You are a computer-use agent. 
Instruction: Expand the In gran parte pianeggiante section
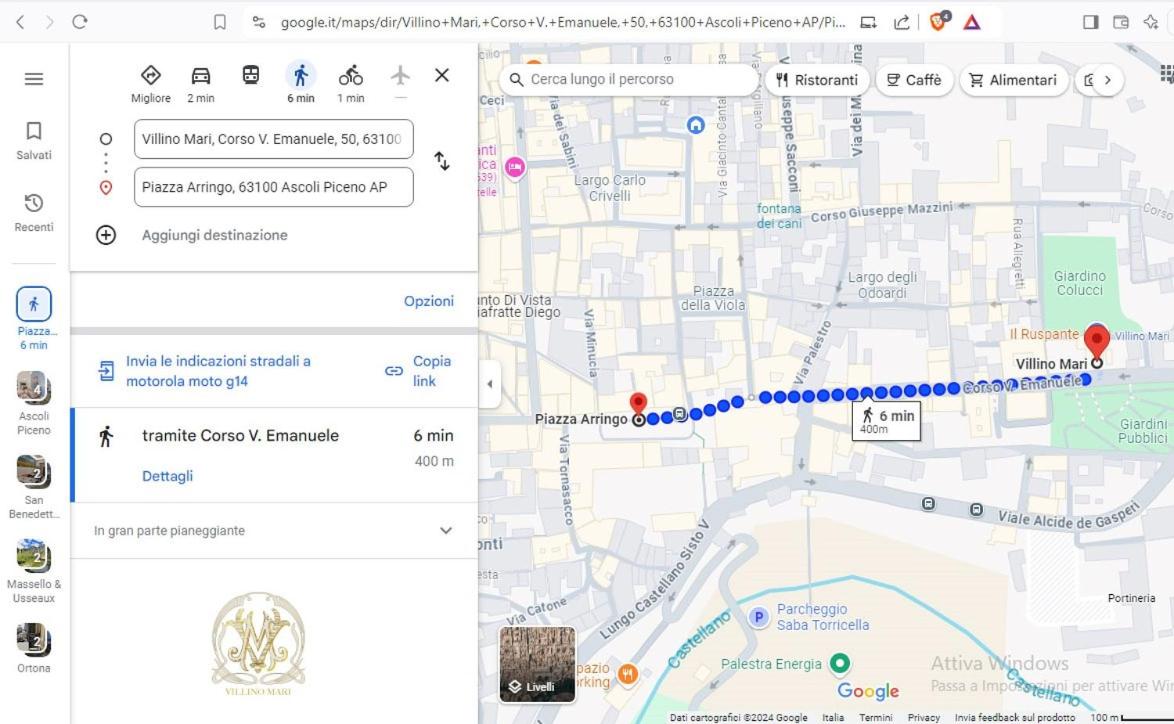(274, 530)
